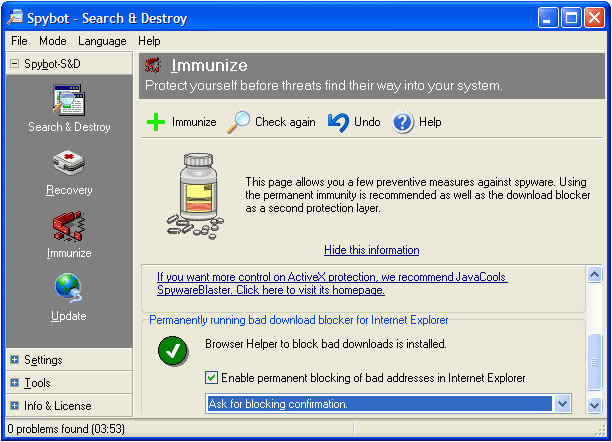Image resolution: width=612 pixels, height=442 pixels.
Task: Click the blue question mark Help icon
Action: (x=403, y=122)
